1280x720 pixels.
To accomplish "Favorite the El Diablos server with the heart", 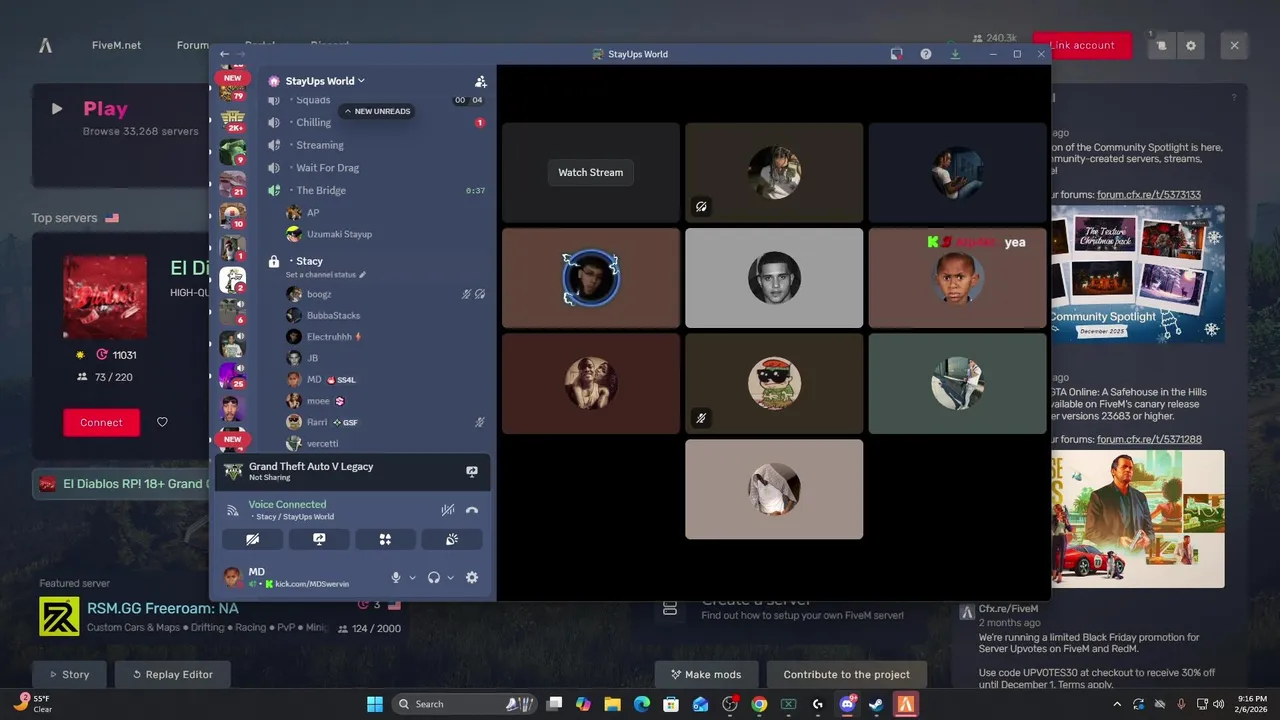I will pyautogui.click(x=162, y=422).
